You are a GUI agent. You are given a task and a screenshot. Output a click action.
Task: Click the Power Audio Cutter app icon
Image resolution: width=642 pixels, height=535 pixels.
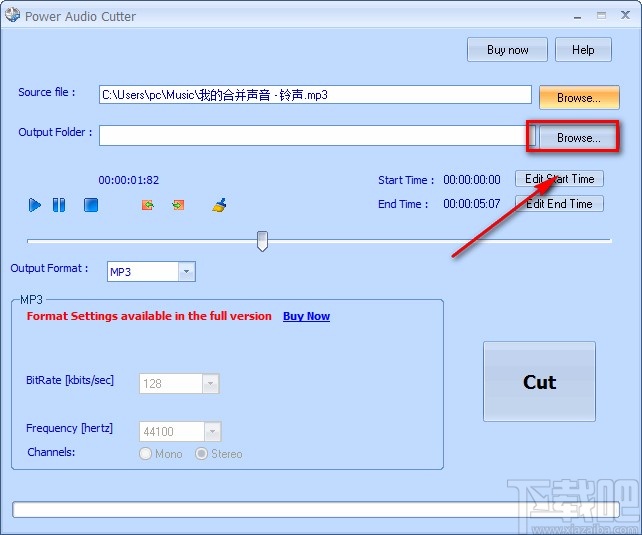12,15
